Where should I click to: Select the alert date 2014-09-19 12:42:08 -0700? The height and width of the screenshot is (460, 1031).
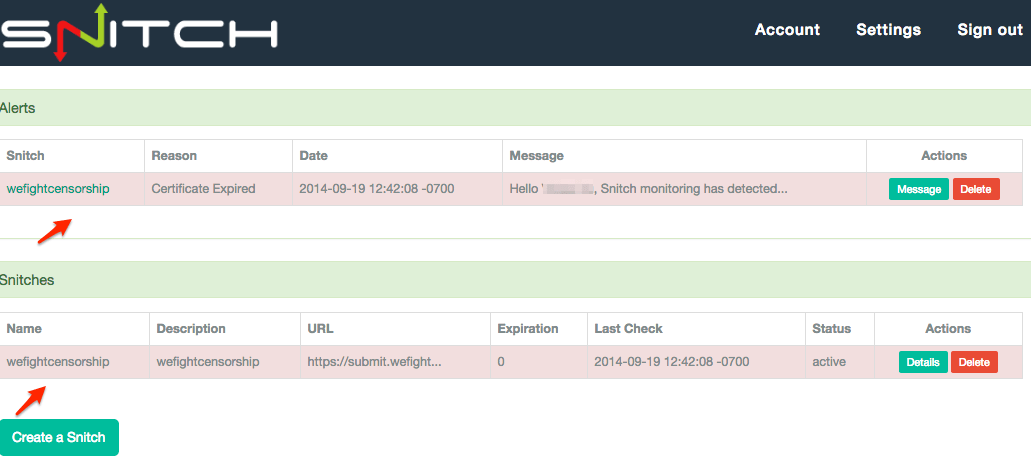pyautogui.click(x=377, y=189)
